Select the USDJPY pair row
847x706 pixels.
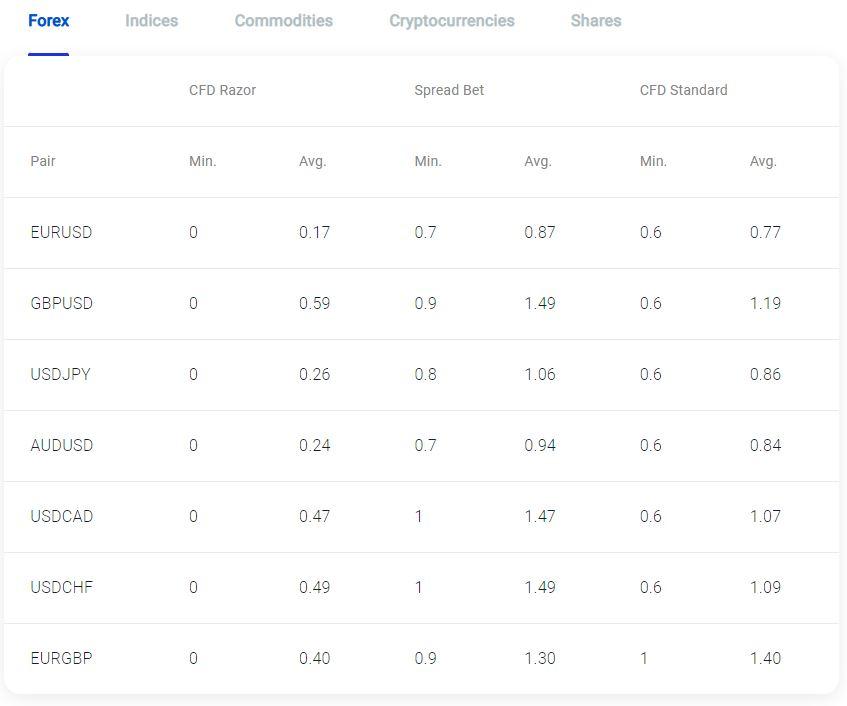pyautogui.click(x=421, y=375)
